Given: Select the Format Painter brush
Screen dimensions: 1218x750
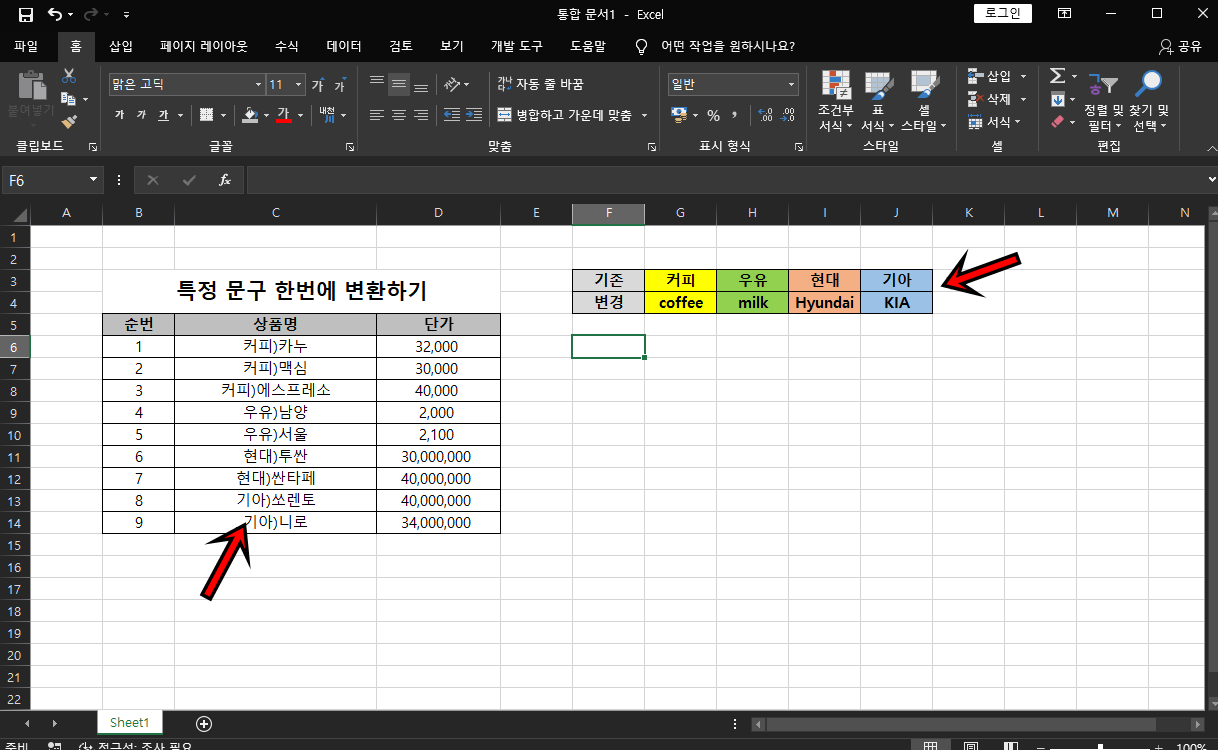Looking at the screenshot, I should 69,122.
